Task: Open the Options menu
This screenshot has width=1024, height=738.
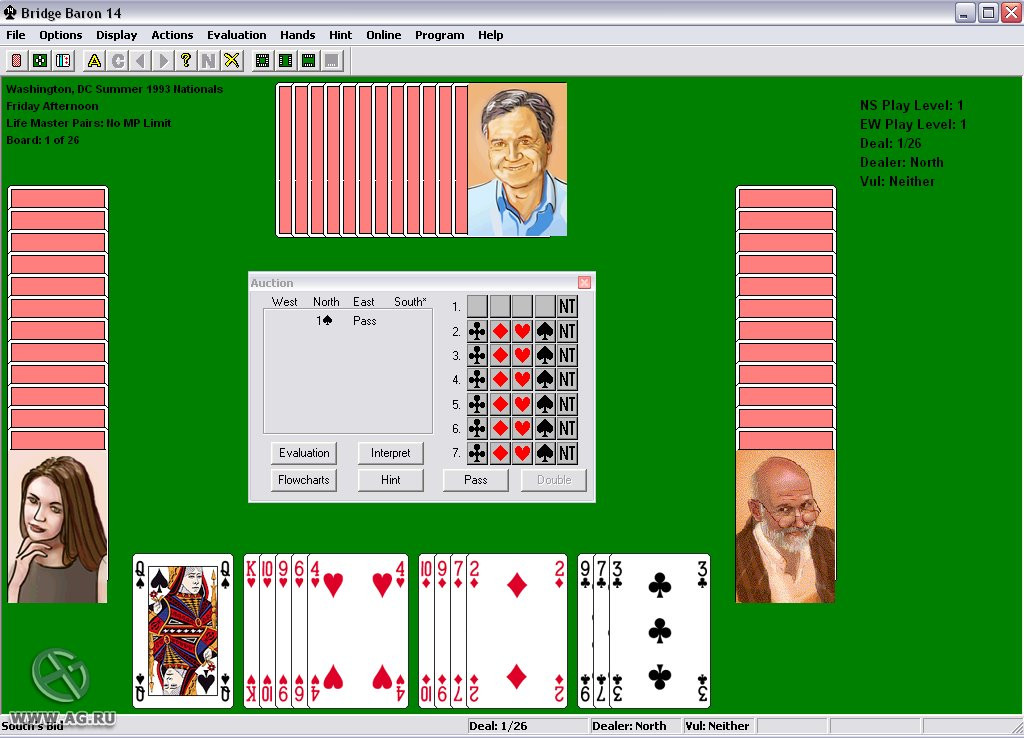Action: click(61, 35)
